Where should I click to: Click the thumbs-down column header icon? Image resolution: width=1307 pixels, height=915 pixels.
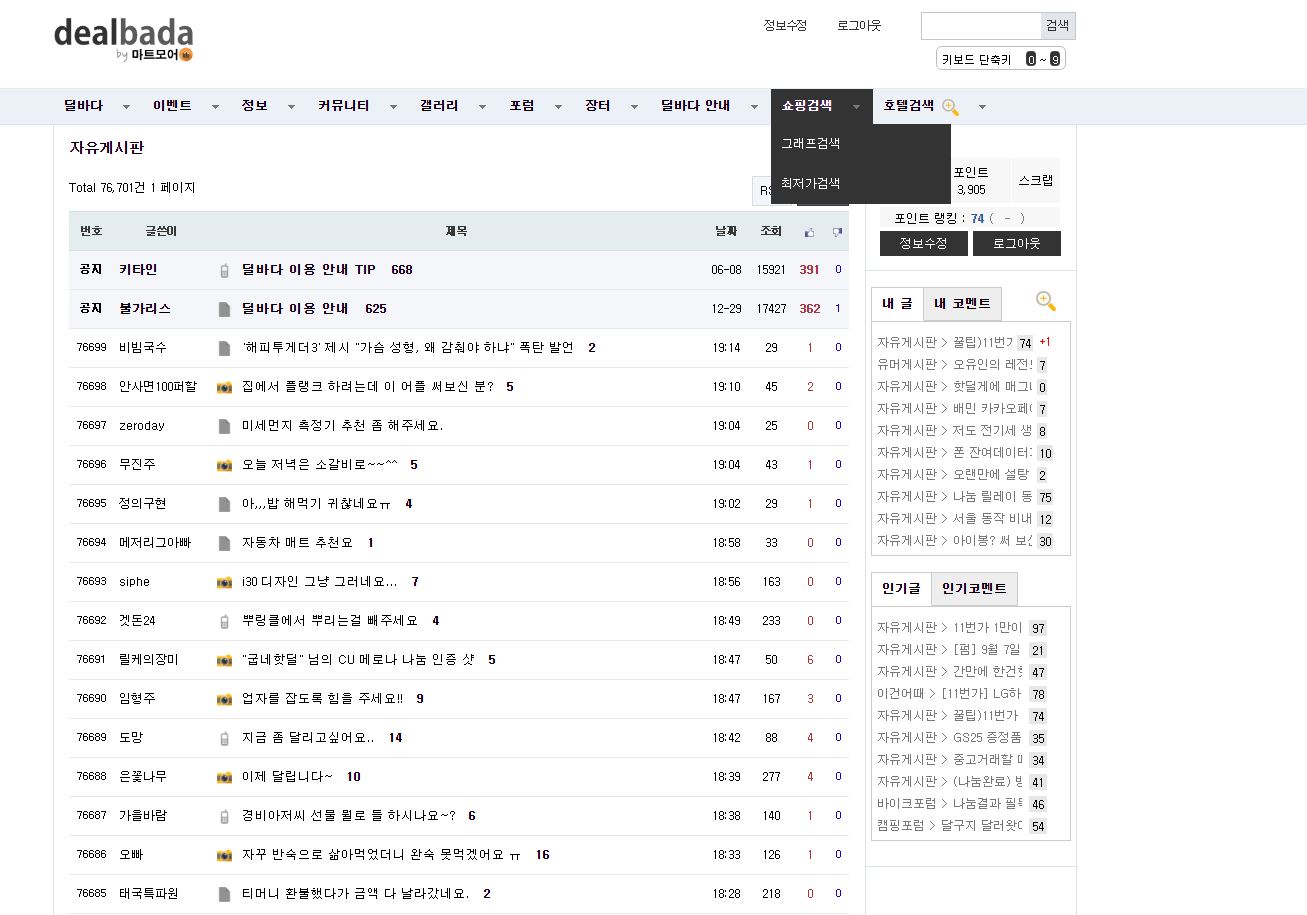(x=837, y=232)
